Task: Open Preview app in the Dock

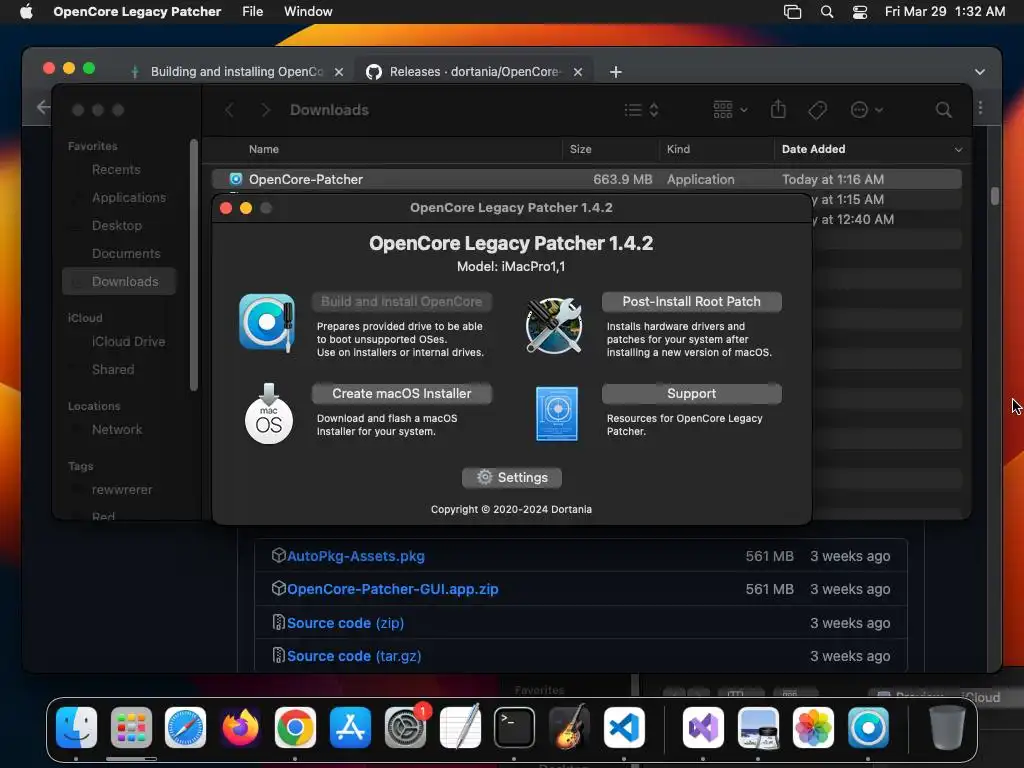Action: point(758,727)
